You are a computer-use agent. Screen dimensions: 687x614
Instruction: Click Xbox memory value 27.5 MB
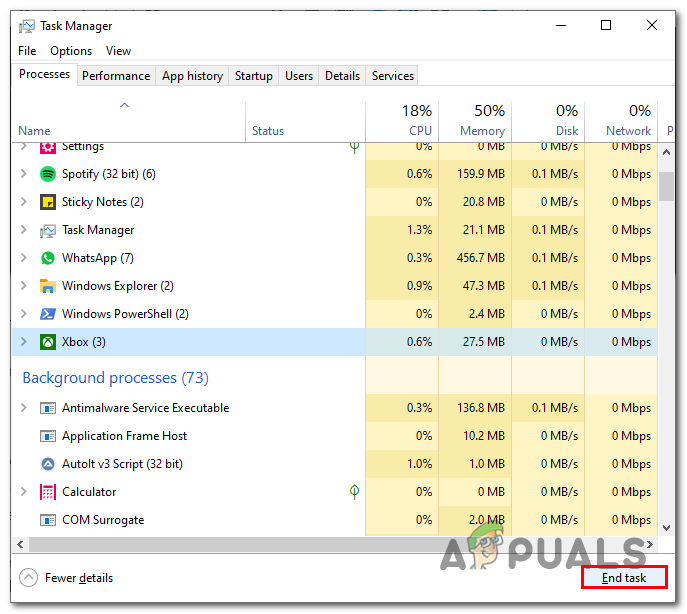[483, 342]
